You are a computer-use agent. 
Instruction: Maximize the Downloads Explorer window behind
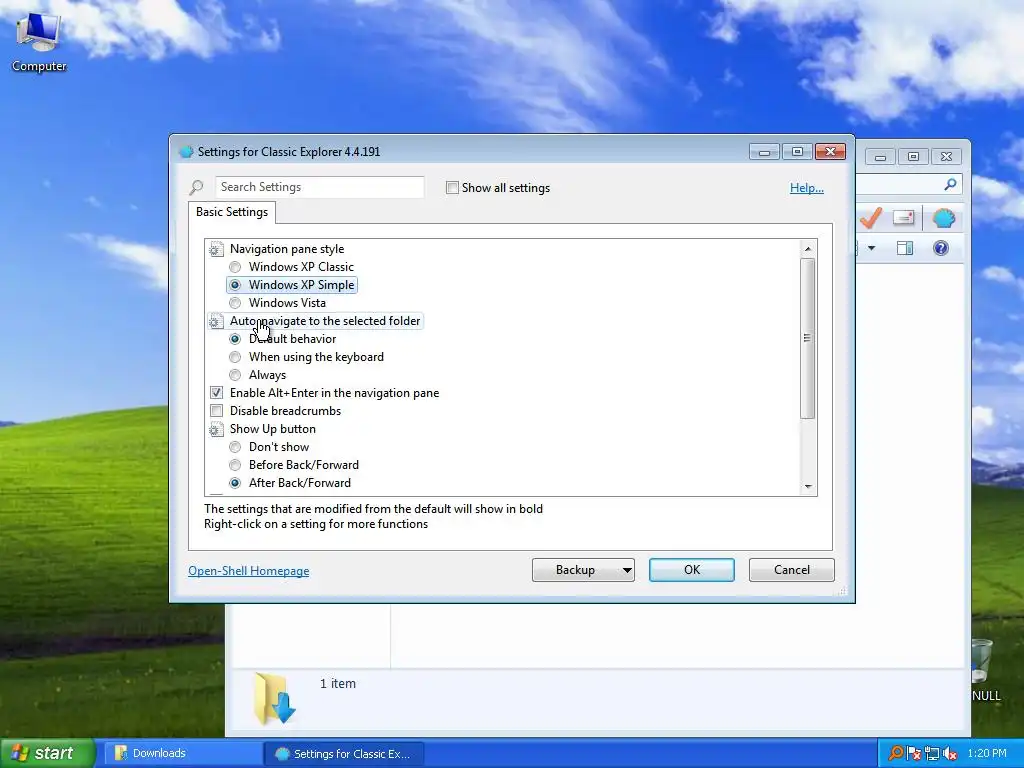[x=913, y=157]
